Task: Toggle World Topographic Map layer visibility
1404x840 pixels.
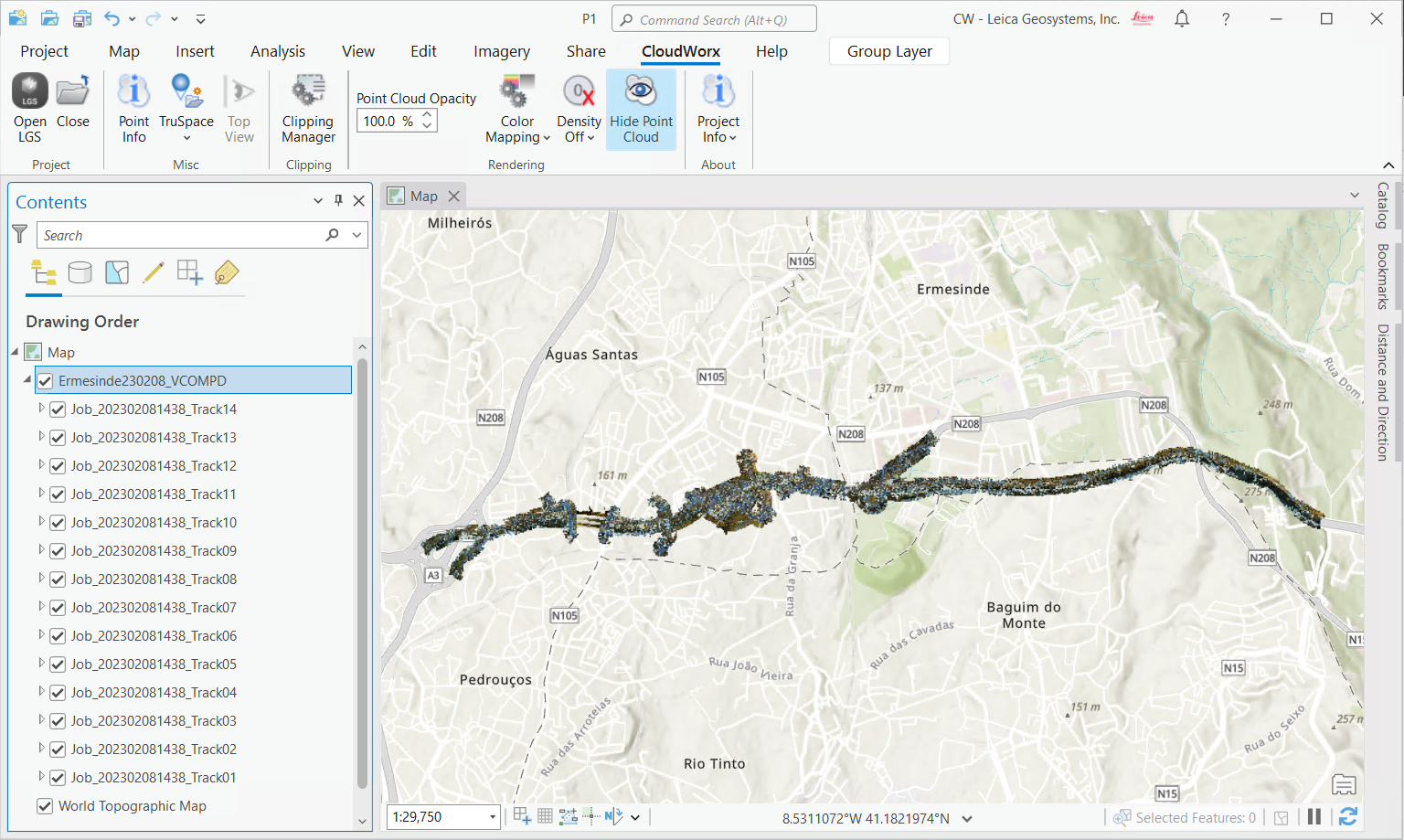Action: [x=45, y=806]
